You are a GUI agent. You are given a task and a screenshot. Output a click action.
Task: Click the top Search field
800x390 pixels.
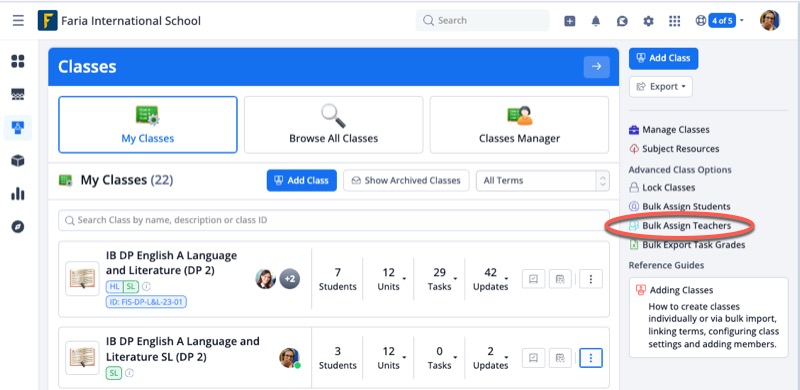(483, 20)
